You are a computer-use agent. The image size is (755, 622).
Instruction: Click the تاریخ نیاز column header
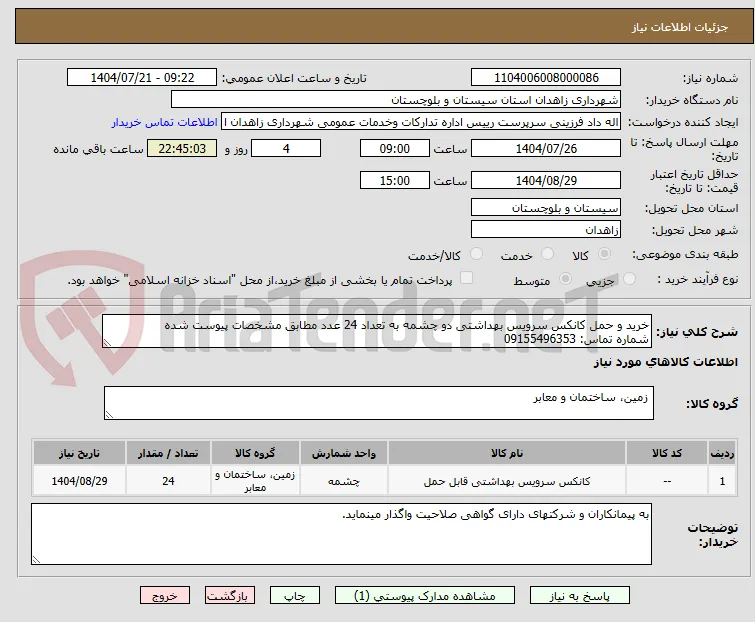(79, 453)
